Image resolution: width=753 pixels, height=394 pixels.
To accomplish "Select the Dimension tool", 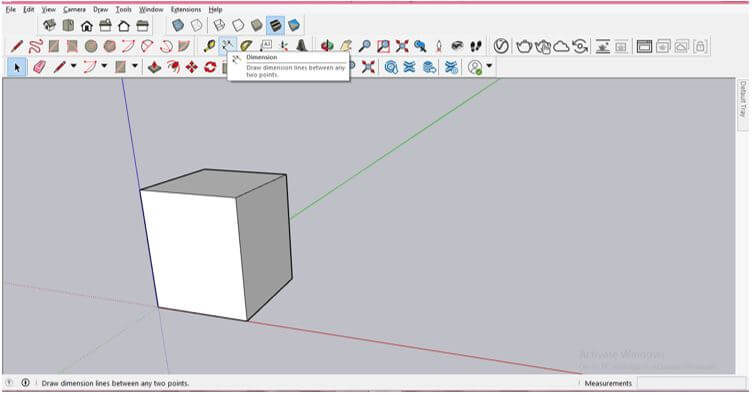I will [x=228, y=46].
